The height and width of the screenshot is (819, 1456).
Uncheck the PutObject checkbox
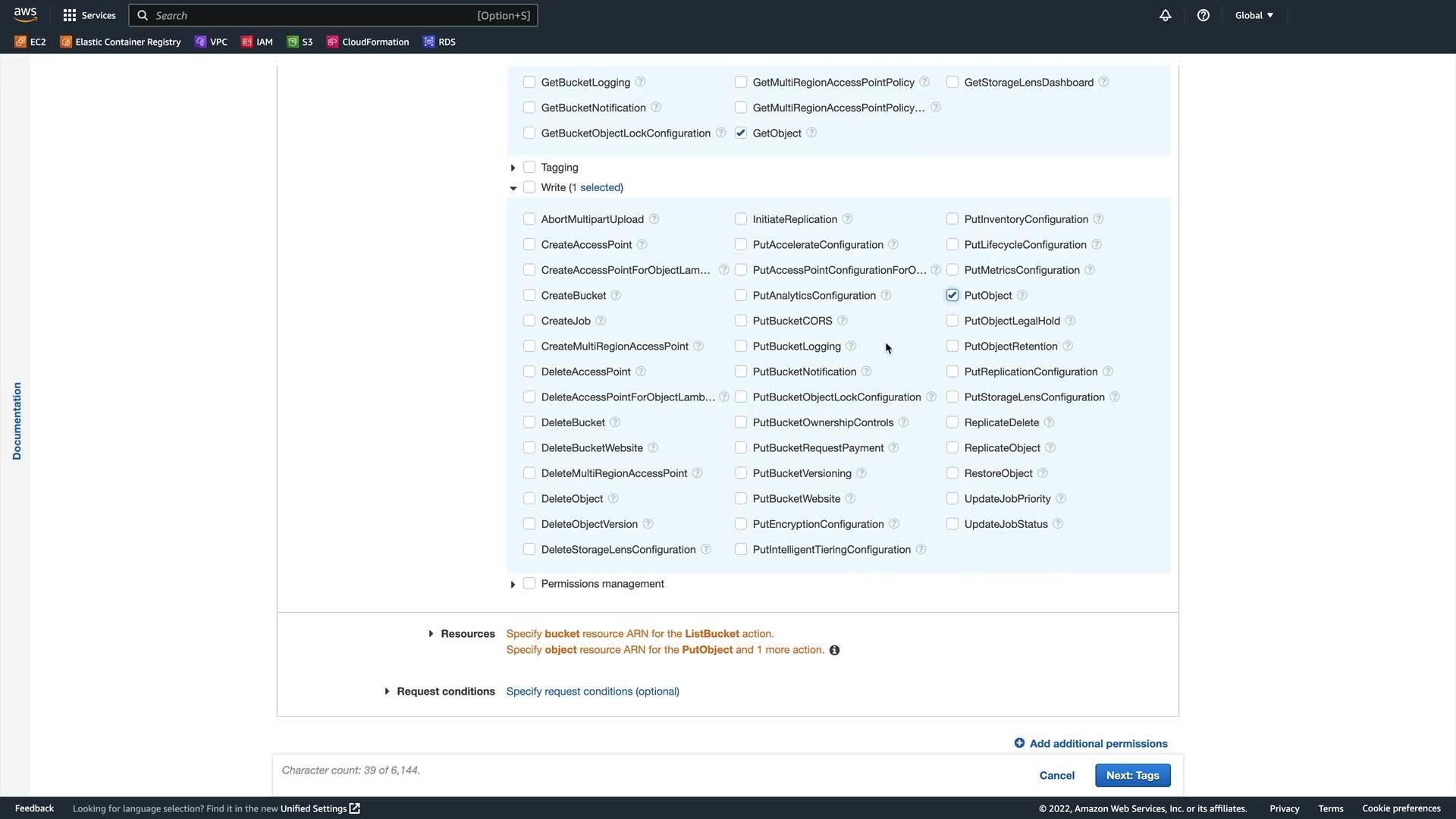(952, 296)
